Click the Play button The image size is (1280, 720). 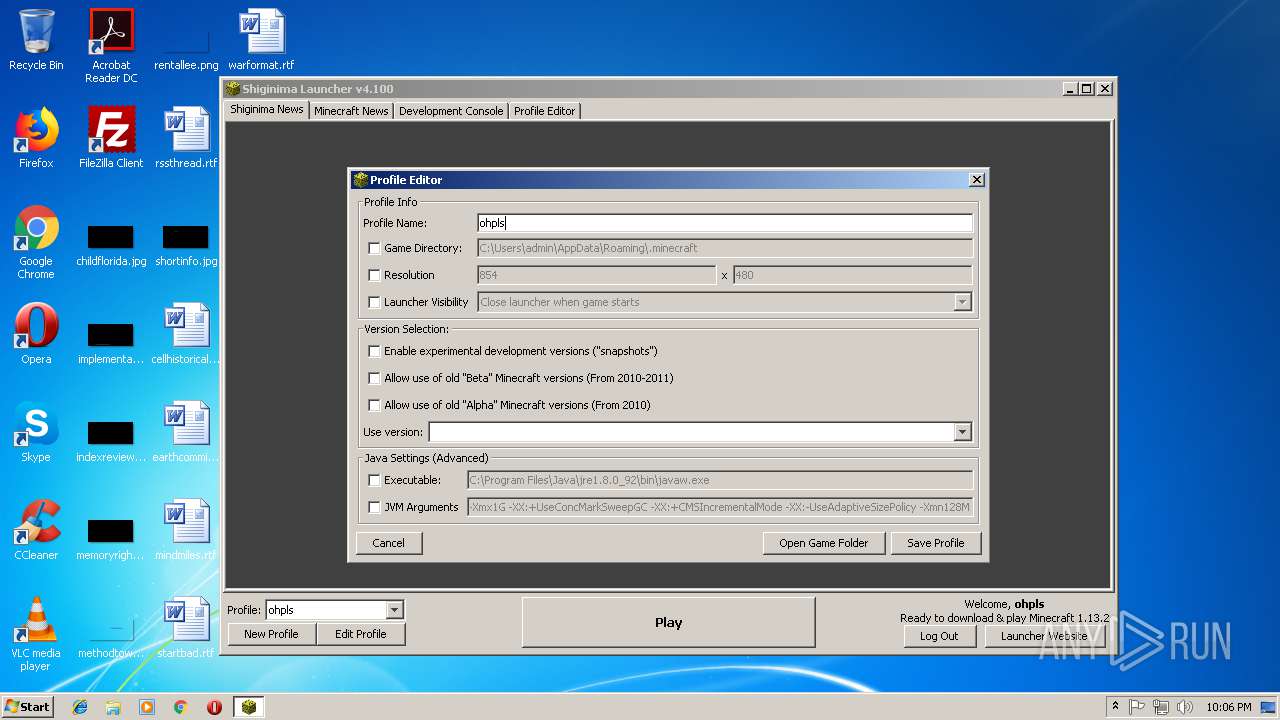(669, 622)
